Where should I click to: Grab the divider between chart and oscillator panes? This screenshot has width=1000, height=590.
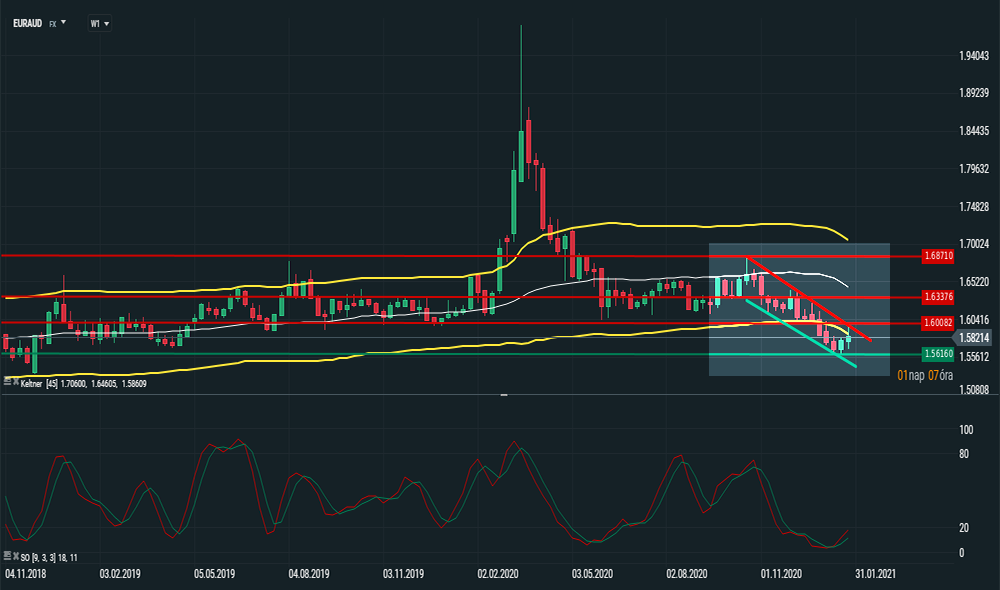tap(503, 396)
